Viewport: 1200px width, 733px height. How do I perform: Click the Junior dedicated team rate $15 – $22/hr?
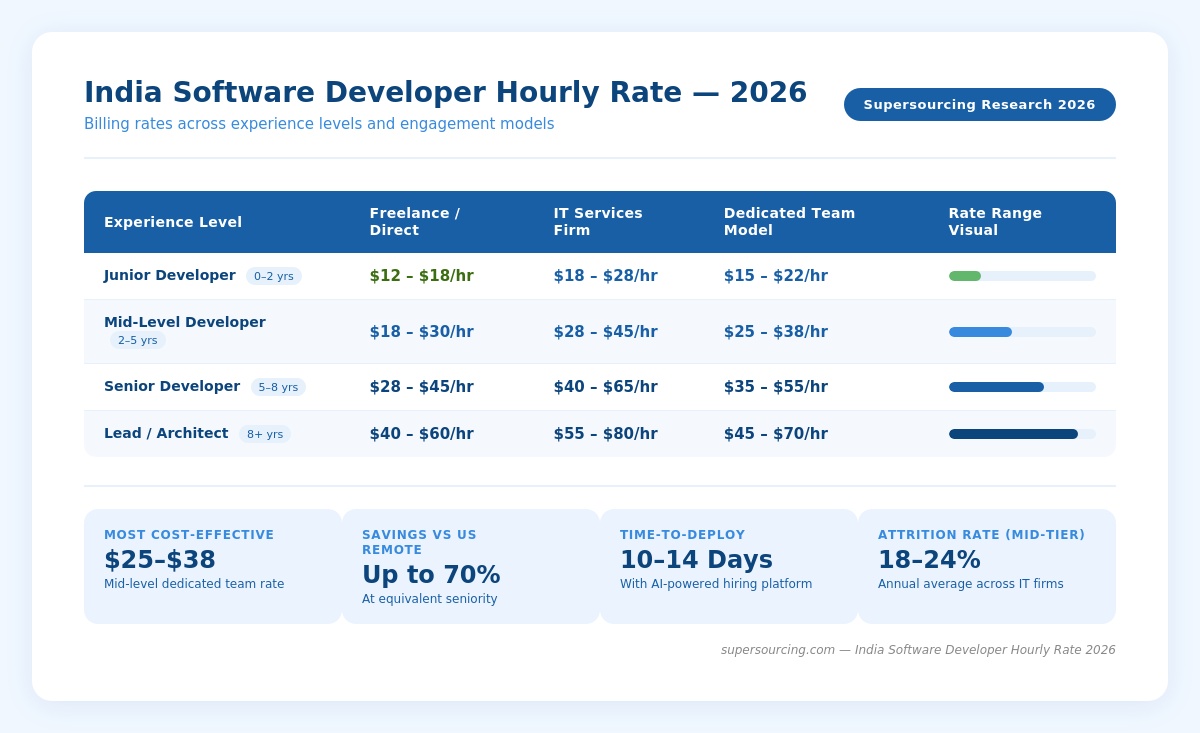coord(776,276)
